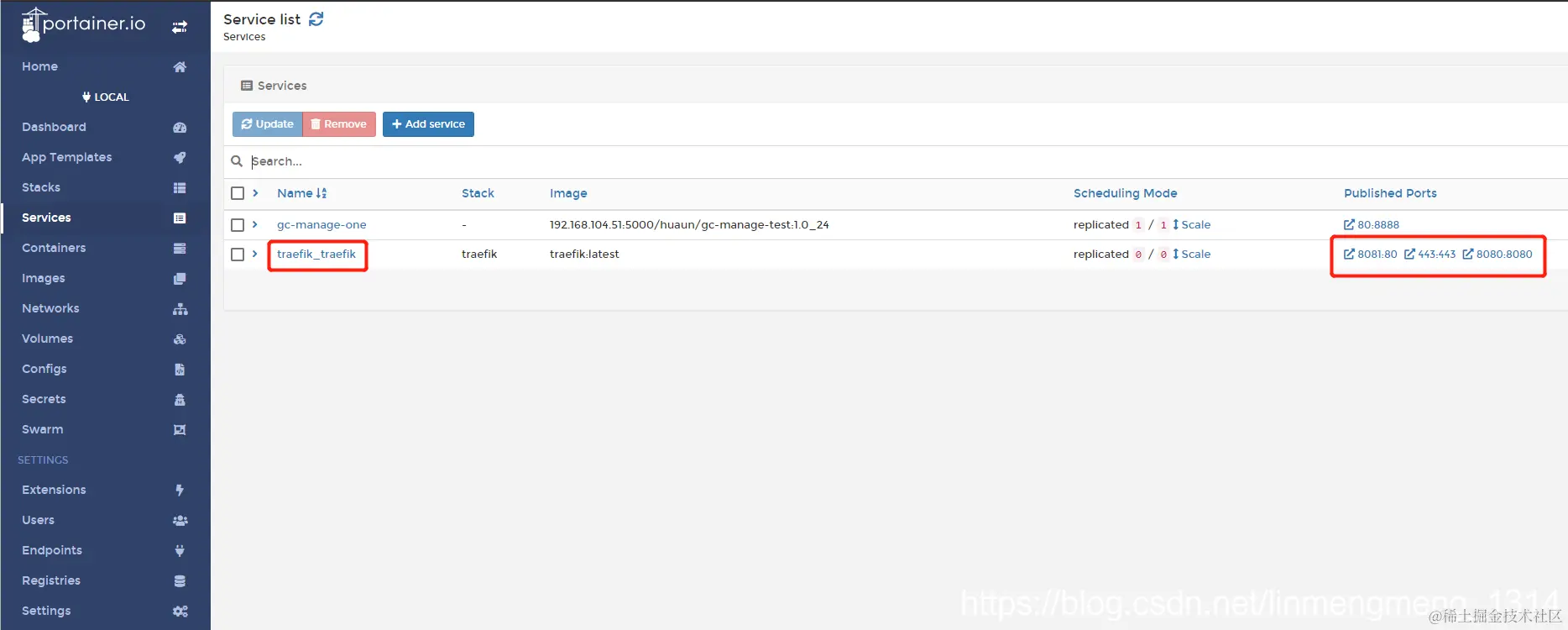The width and height of the screenshot is (1568, 630).
Task: Click the LOCAL endpoint plug icon
Action: point(86,97)
